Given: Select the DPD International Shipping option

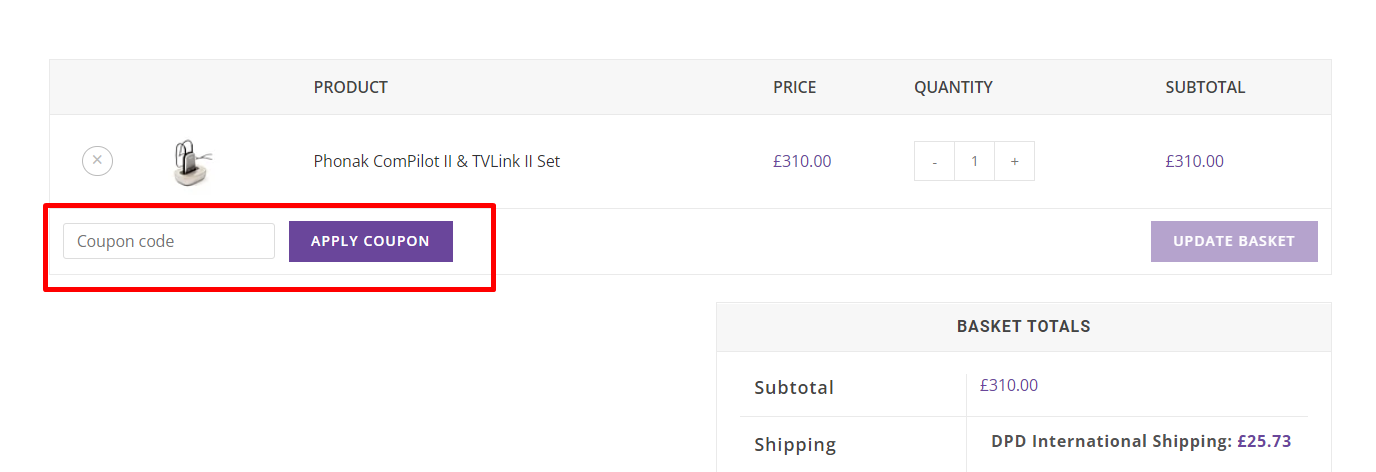Looking at the screenshot, I should coord(1141,441).
